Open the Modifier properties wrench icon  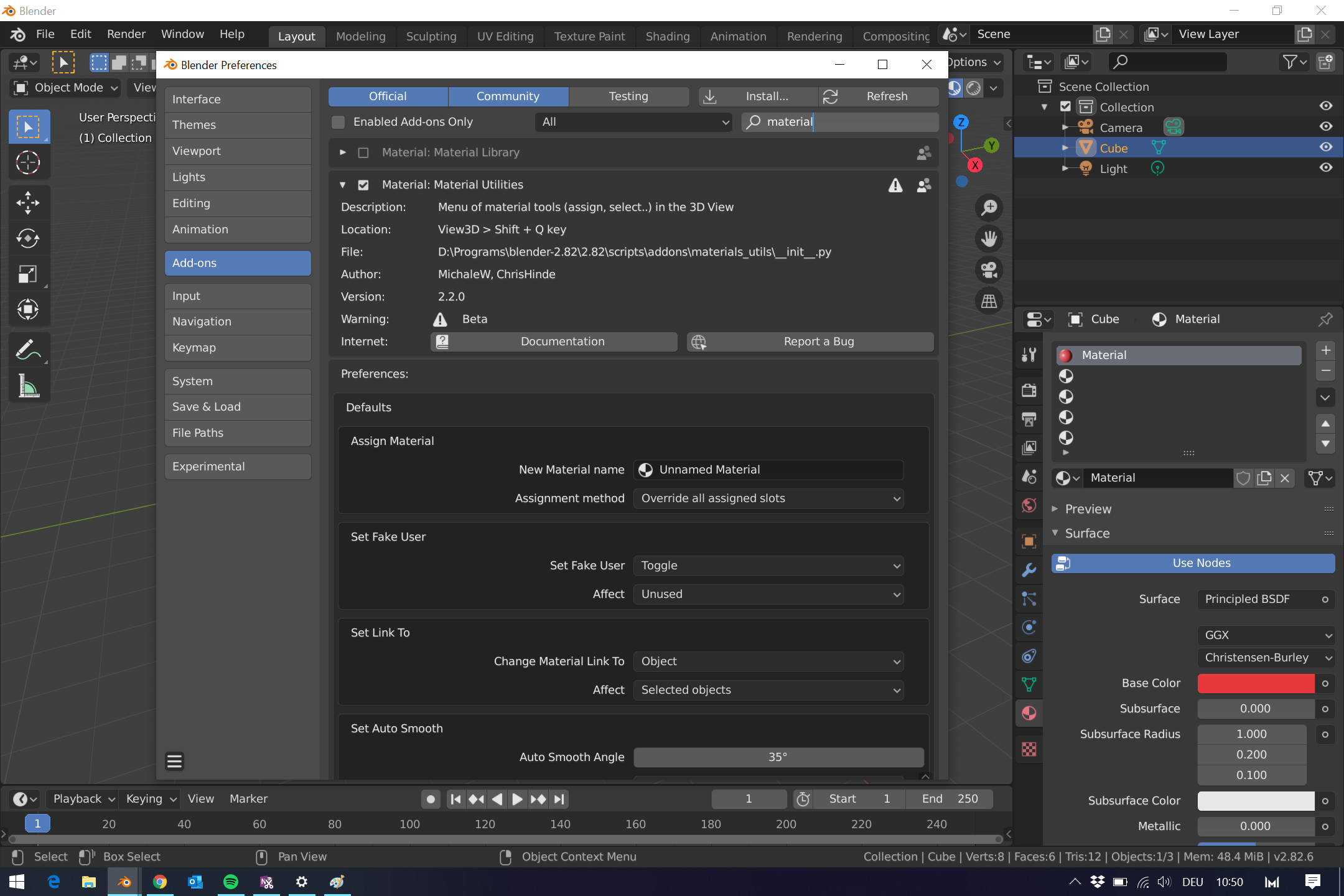pyautogui.click(x=1029, y=569)
